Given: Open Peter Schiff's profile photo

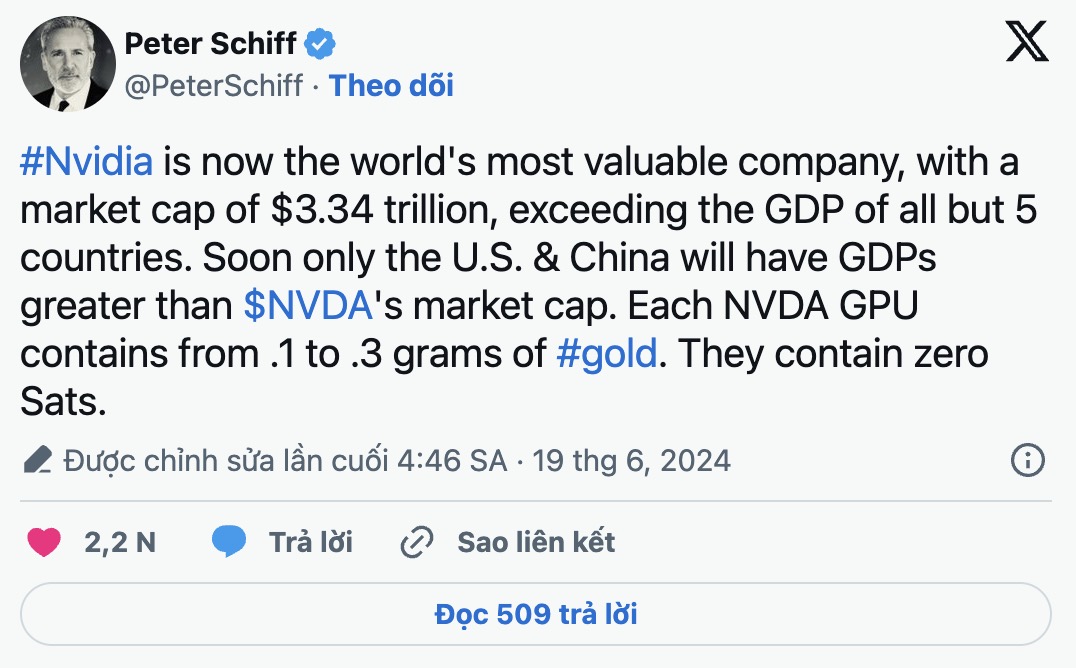Looking at the screenshot, I should (68, 64).
